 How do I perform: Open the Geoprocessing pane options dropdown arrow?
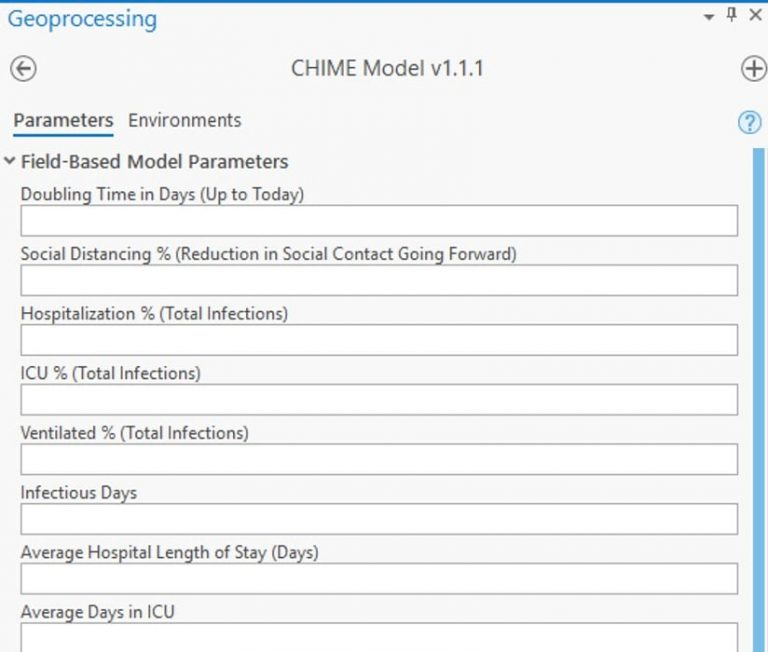point(709,17)
